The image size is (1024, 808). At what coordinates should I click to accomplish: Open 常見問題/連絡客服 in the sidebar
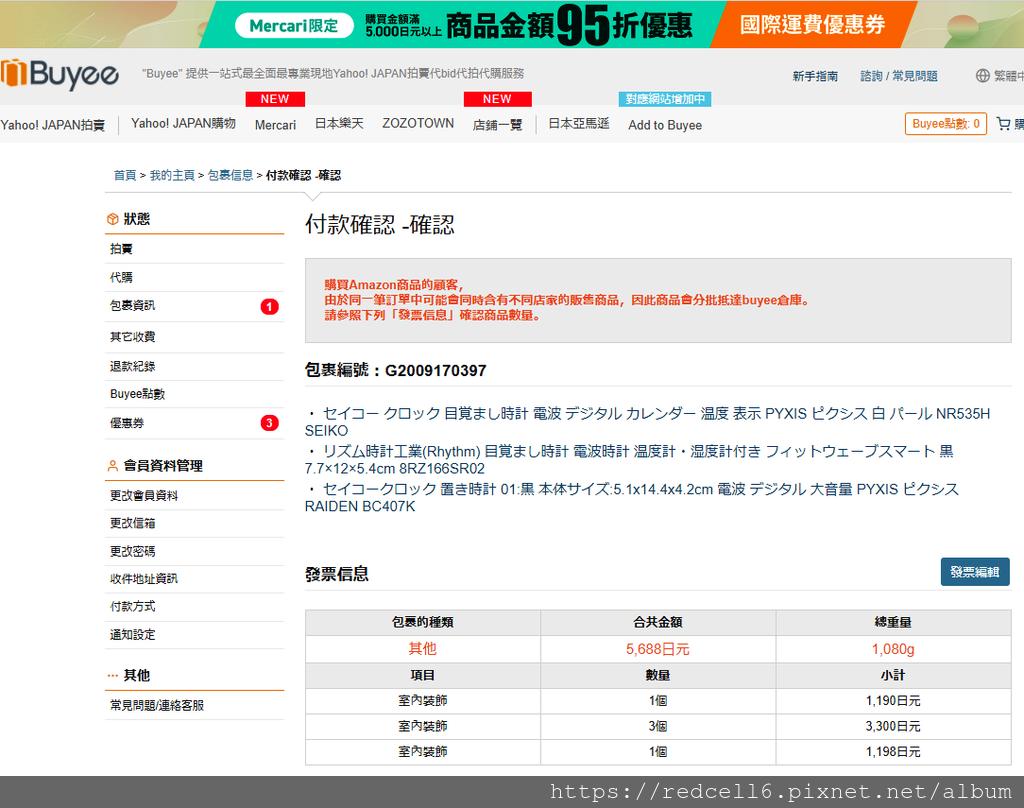point(194,705)
